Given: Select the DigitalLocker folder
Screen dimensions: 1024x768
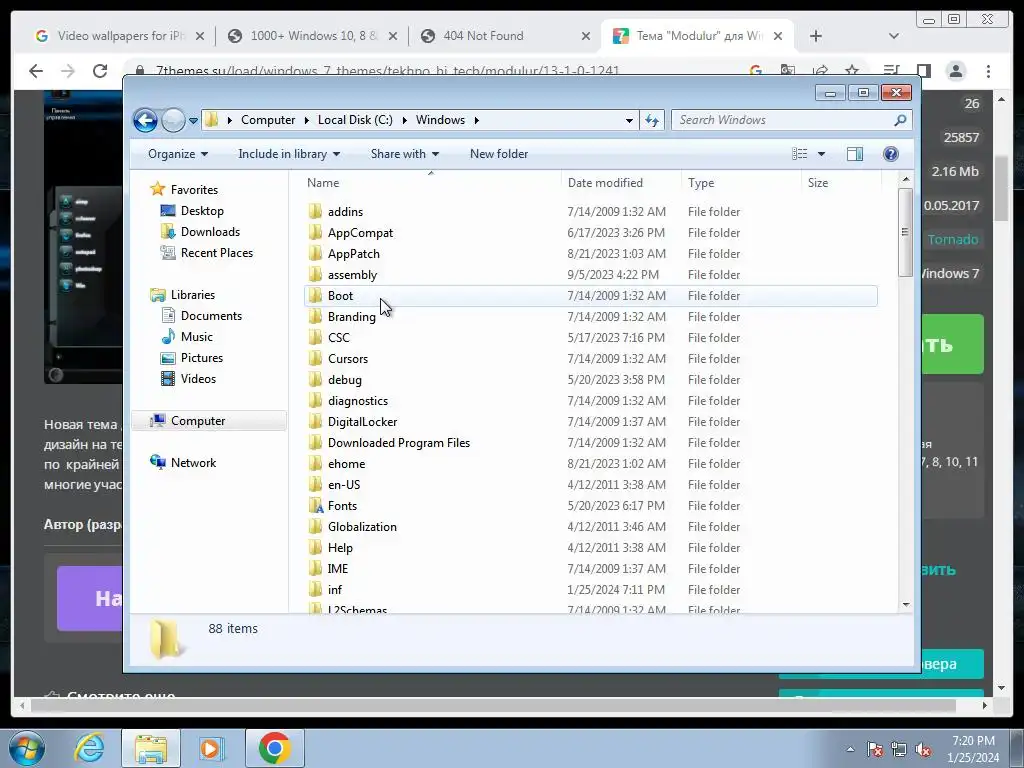Looking at the screenshot, I should pyautogui.click(x=362, y=422).
